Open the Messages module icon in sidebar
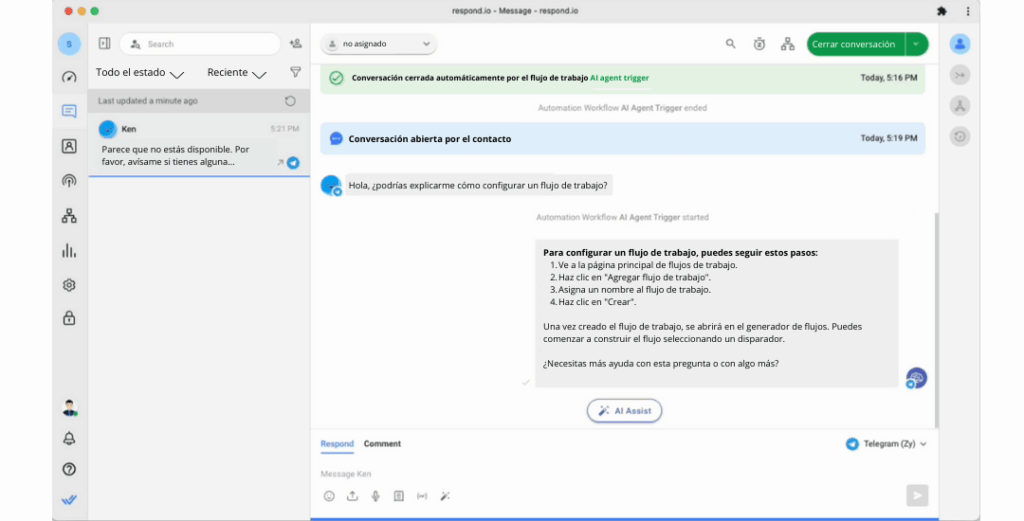The width and height of the screenshot is (1024, 521). pos(69,111)
